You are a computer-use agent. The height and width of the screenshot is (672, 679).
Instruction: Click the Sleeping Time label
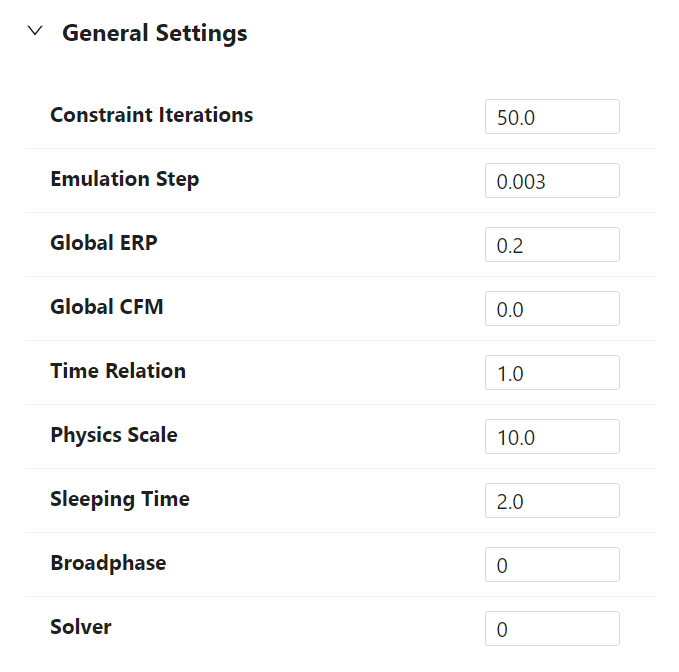pyautogui.click(x=120, y=499)
